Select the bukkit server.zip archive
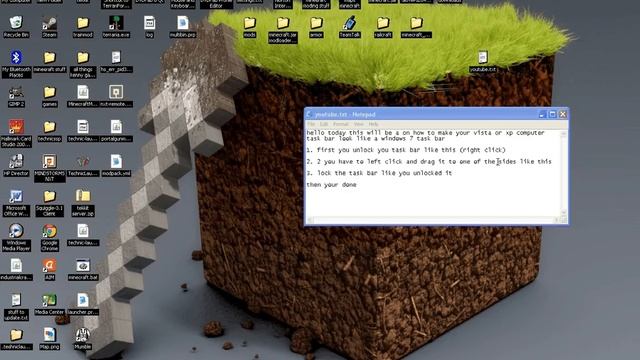The width and height of the screenshot is (640, 360). 83,203
